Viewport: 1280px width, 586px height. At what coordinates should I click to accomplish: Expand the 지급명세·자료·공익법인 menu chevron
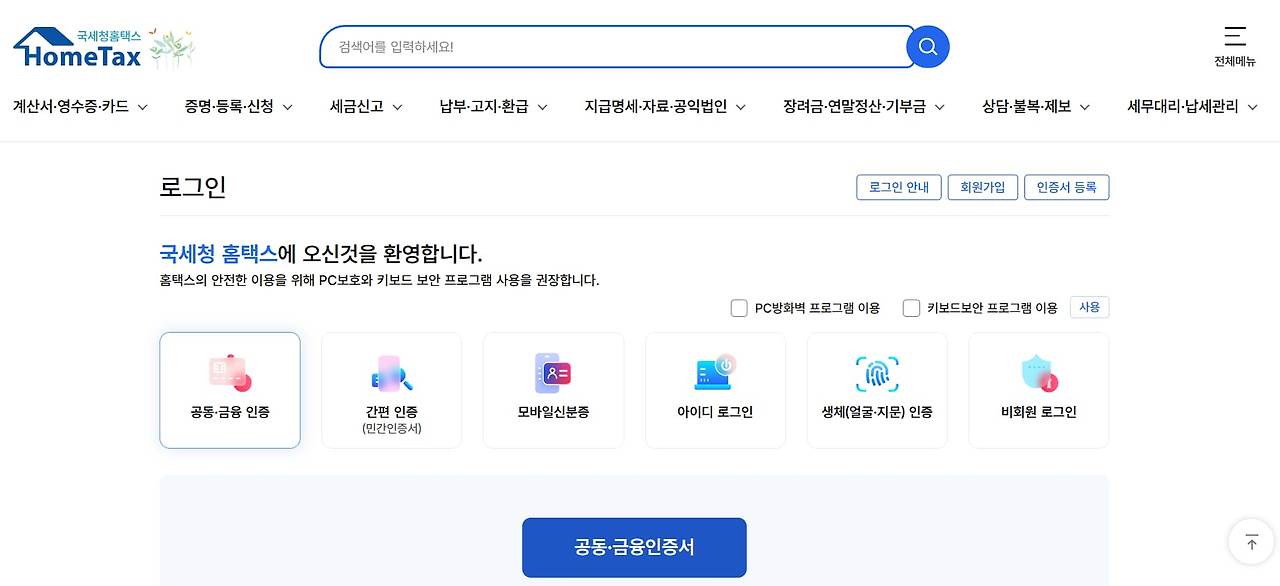[x=741, y=107]
